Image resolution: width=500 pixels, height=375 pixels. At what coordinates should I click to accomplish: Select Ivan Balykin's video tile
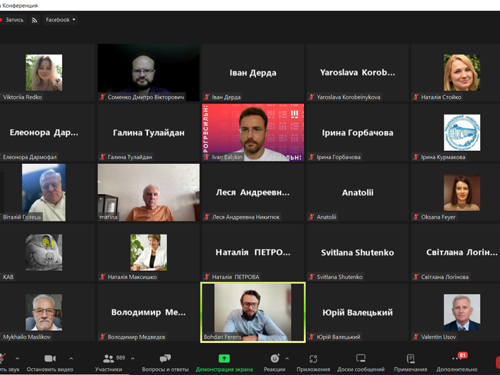click(x=253, y=132)
